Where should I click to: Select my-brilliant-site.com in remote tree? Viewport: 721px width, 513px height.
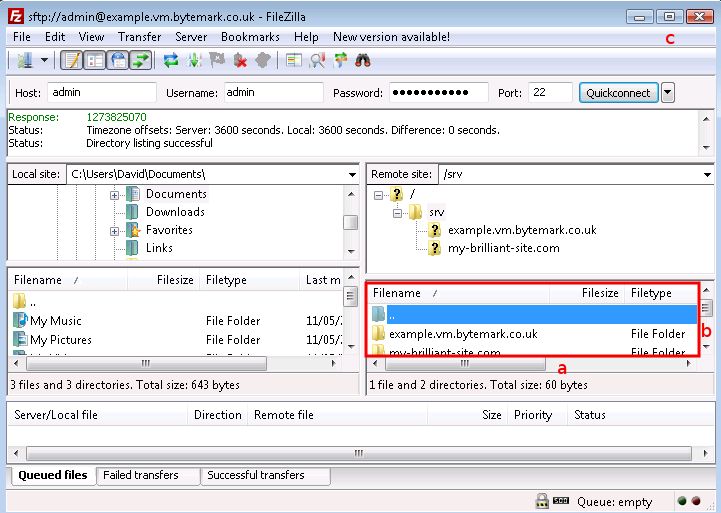click(x=504, y=248)
